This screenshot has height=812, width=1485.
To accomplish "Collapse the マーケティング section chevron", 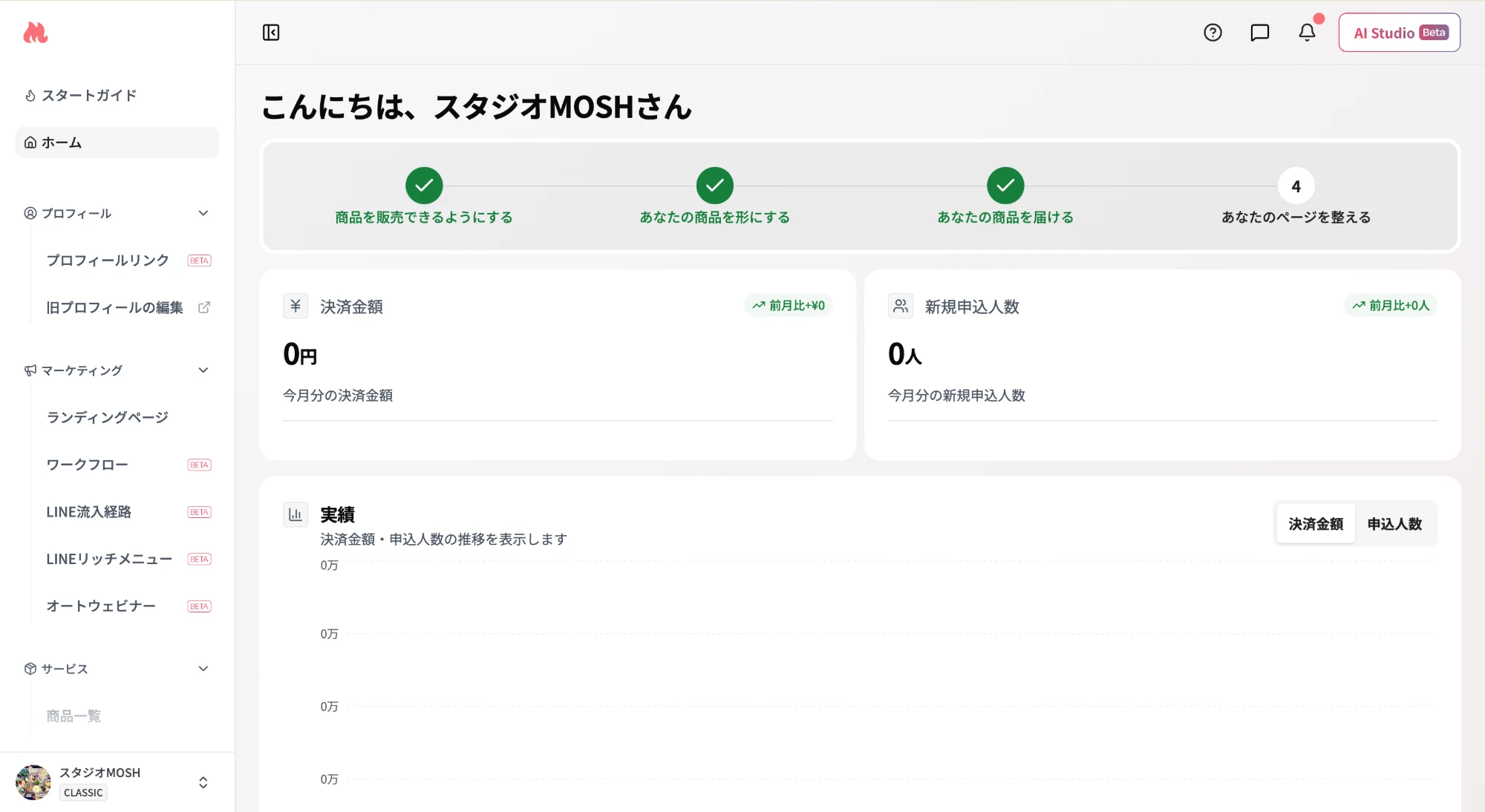I will coord(203,370).
